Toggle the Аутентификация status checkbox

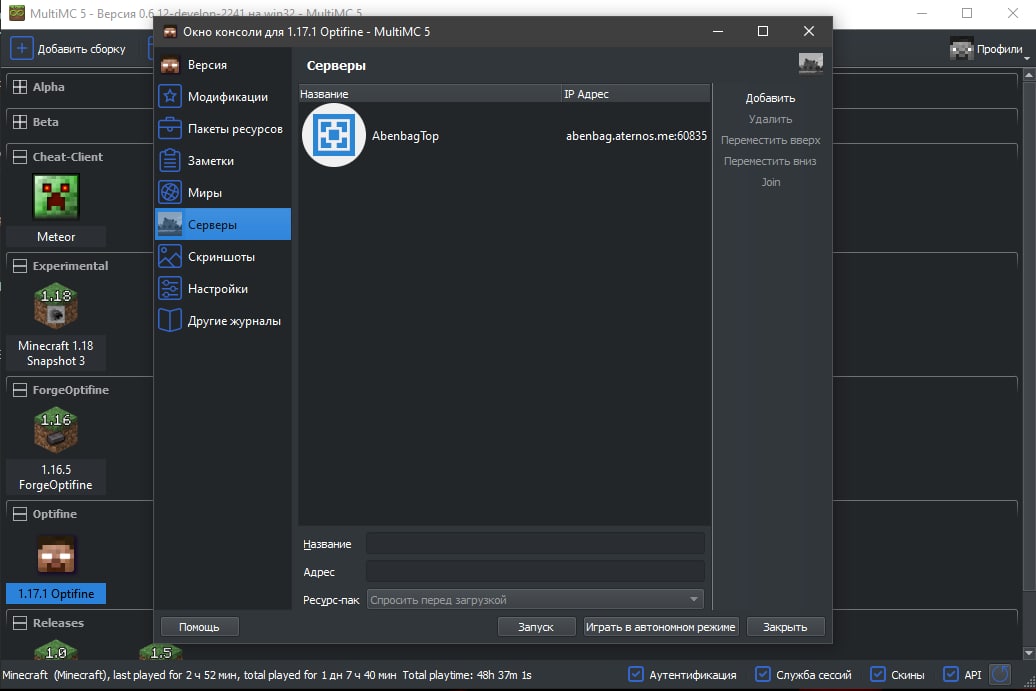coord(636,674)
